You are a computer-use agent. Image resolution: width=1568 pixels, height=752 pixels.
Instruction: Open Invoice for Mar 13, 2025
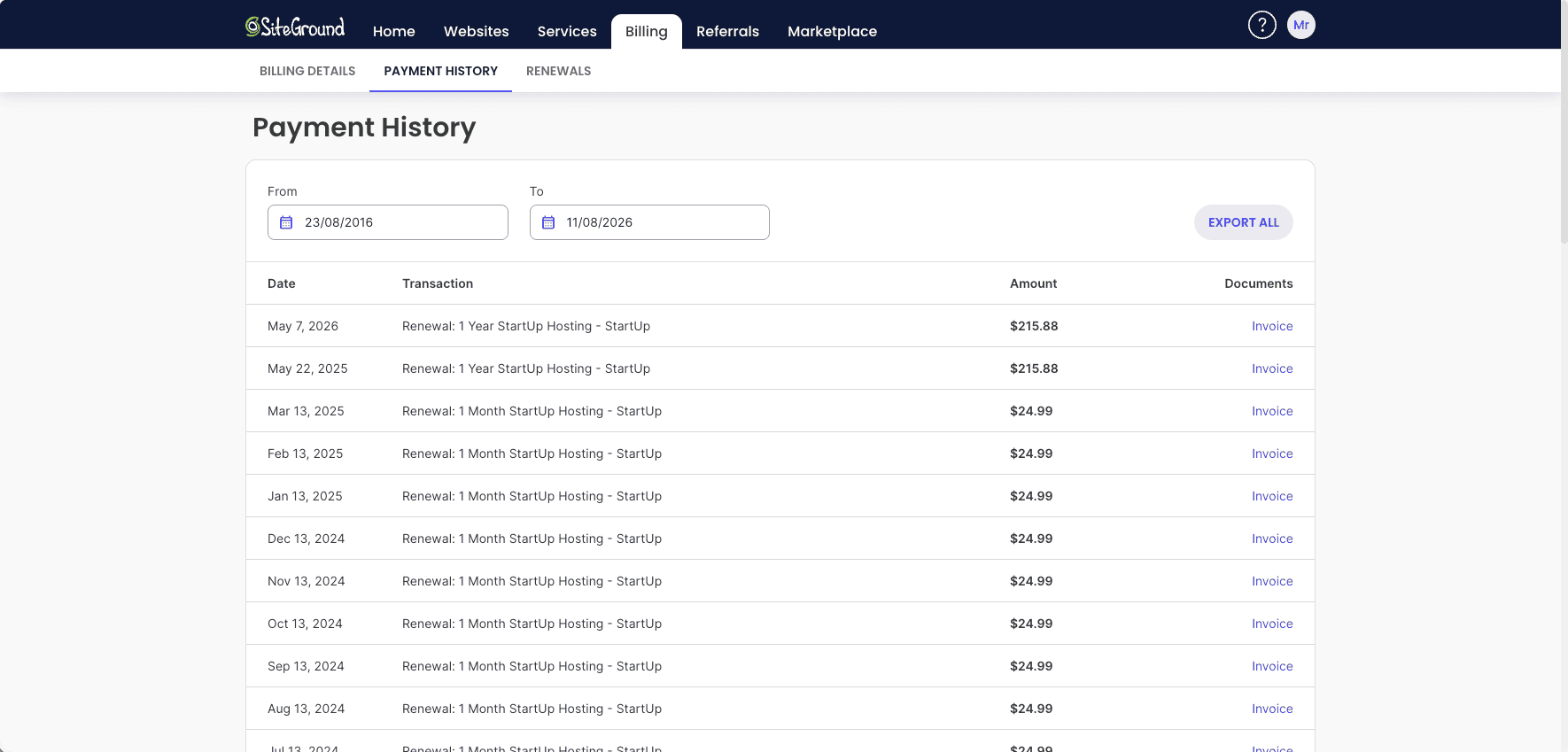coord(1272,411)
